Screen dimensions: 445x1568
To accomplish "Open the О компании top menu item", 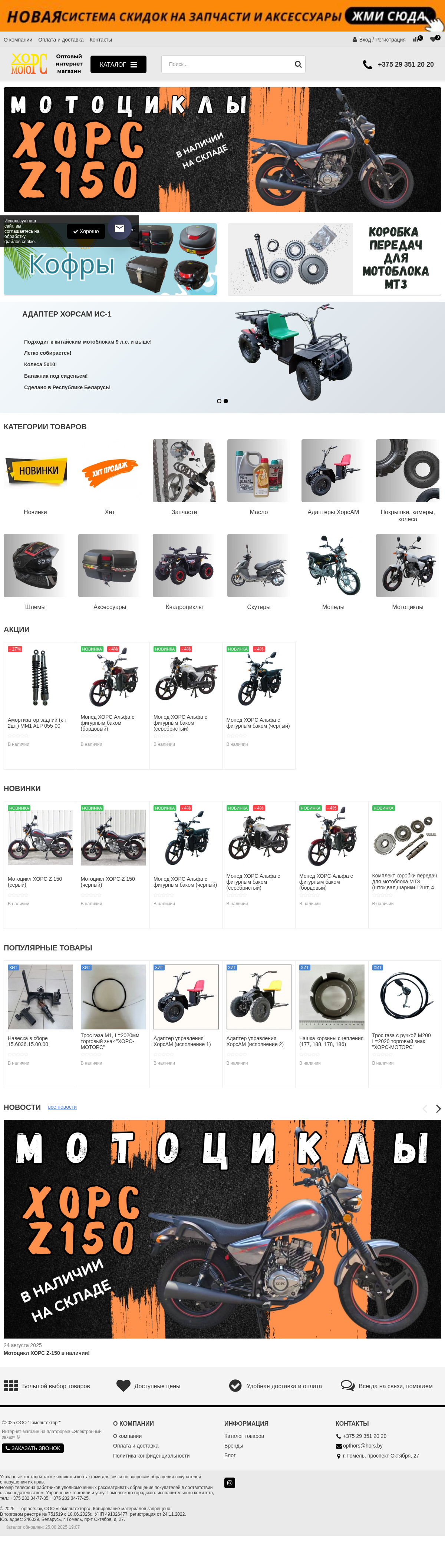I will click(18, 40).
